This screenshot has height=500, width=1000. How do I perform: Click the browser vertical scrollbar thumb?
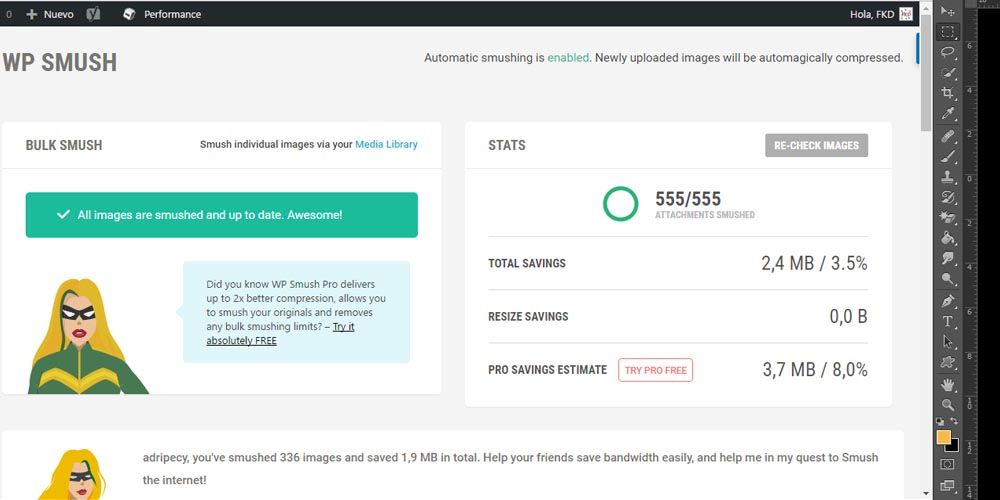[926, 72]
